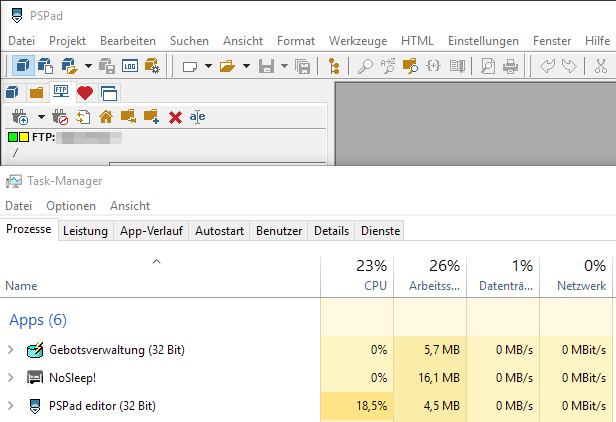Click the code explorer tree icon
Screen dimensions: 616x422
tap(334, 66)
